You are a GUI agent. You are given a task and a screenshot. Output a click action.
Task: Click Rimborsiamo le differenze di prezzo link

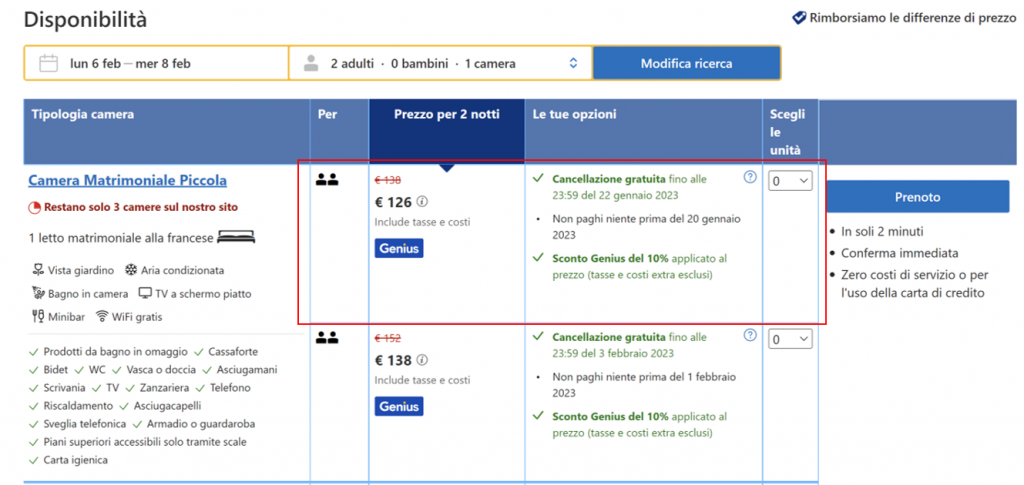click(898, 17)
